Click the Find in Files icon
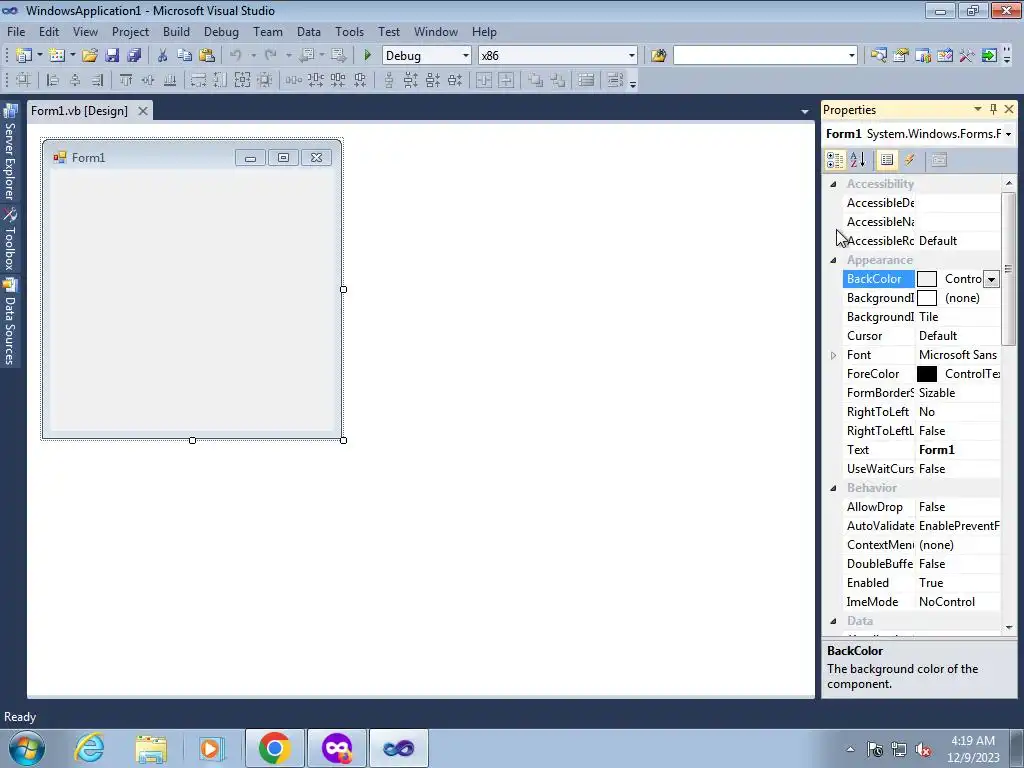This screenshot has width=1024, height=768. tap(658, 56)
